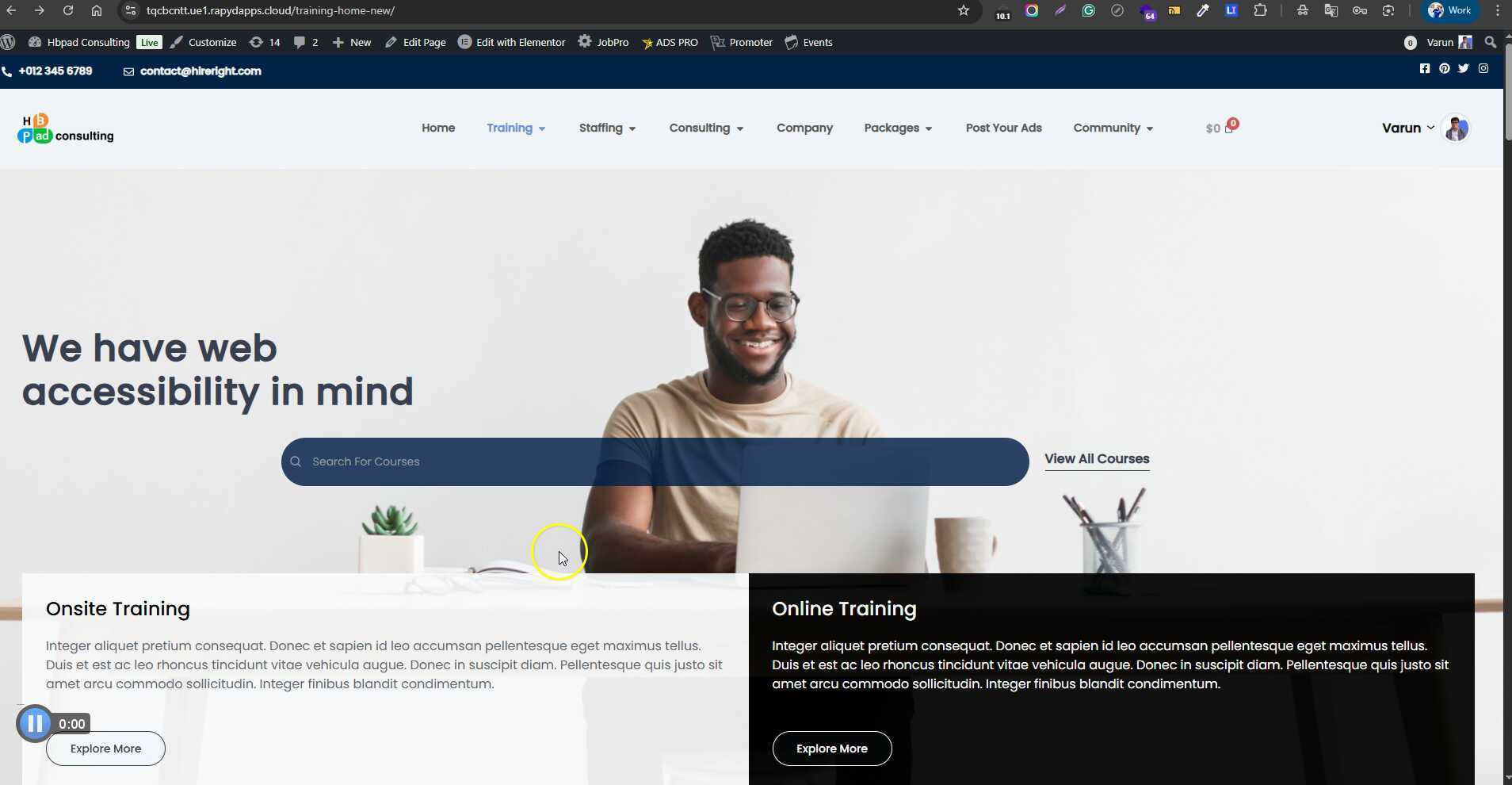Image resolution: width=1512 pixels, height=785 pixels.
Task: Open the pending updates count 14
Action: (265, 42)
